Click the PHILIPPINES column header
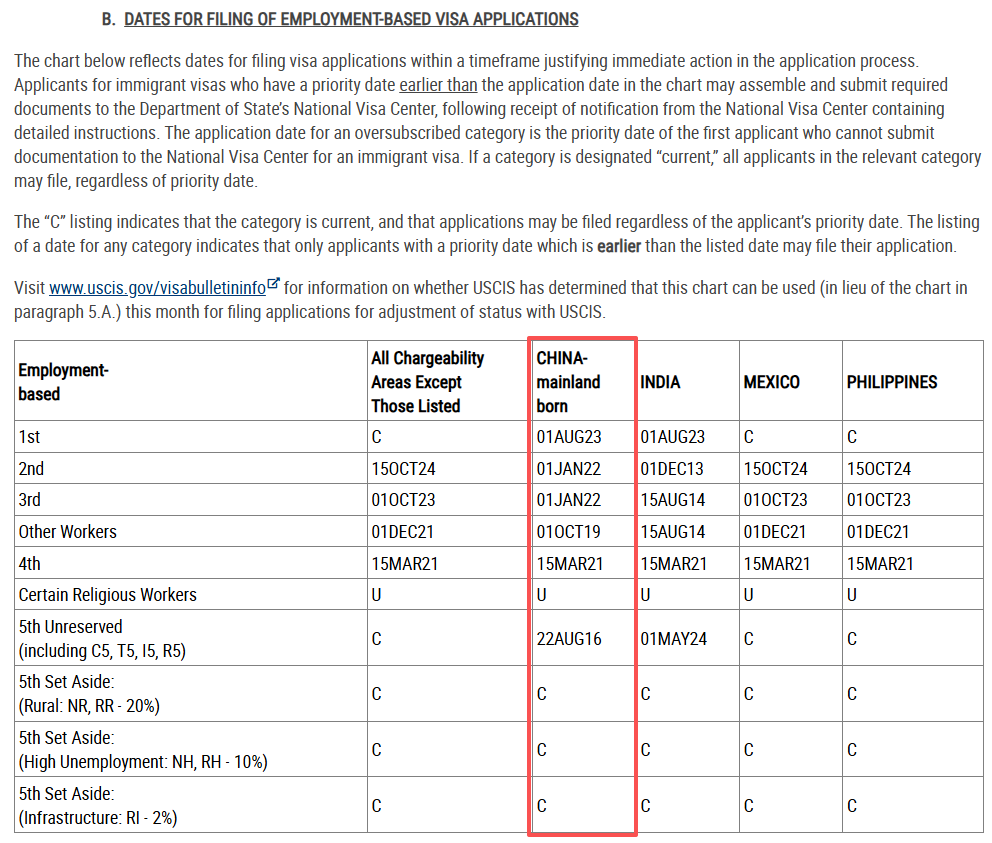 pos(892,382)
